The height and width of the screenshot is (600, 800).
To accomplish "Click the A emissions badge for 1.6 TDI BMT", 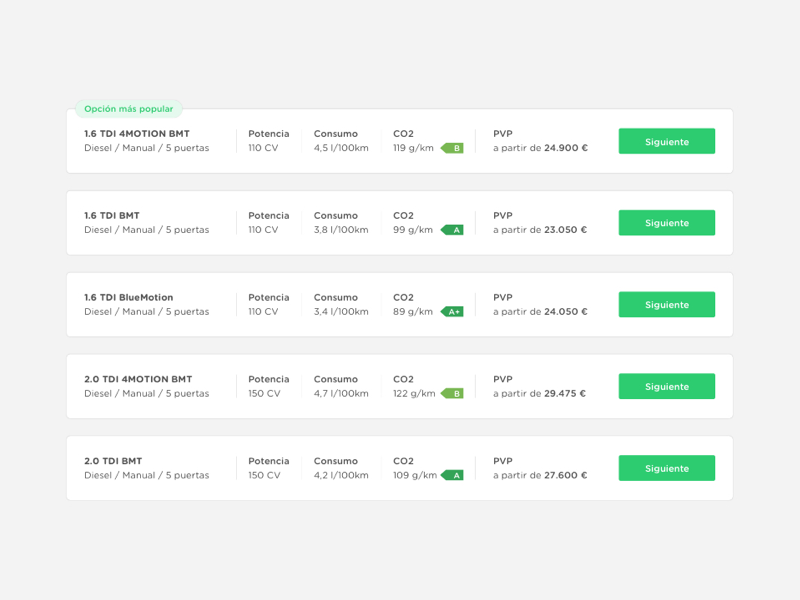I will (x=453, y=230).
